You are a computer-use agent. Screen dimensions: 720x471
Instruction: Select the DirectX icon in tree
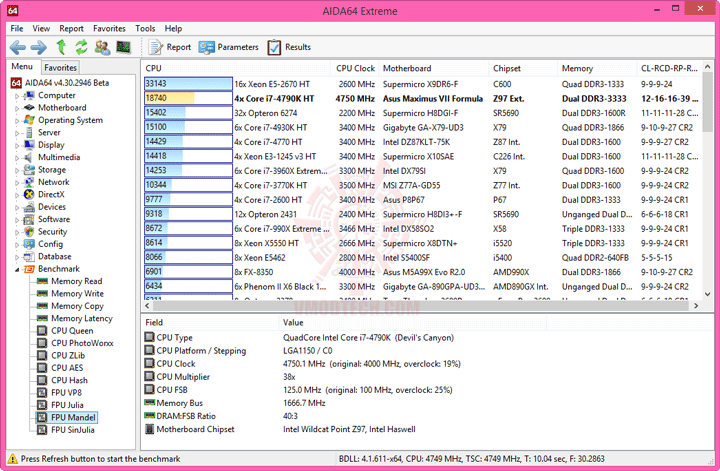point(29,194)
